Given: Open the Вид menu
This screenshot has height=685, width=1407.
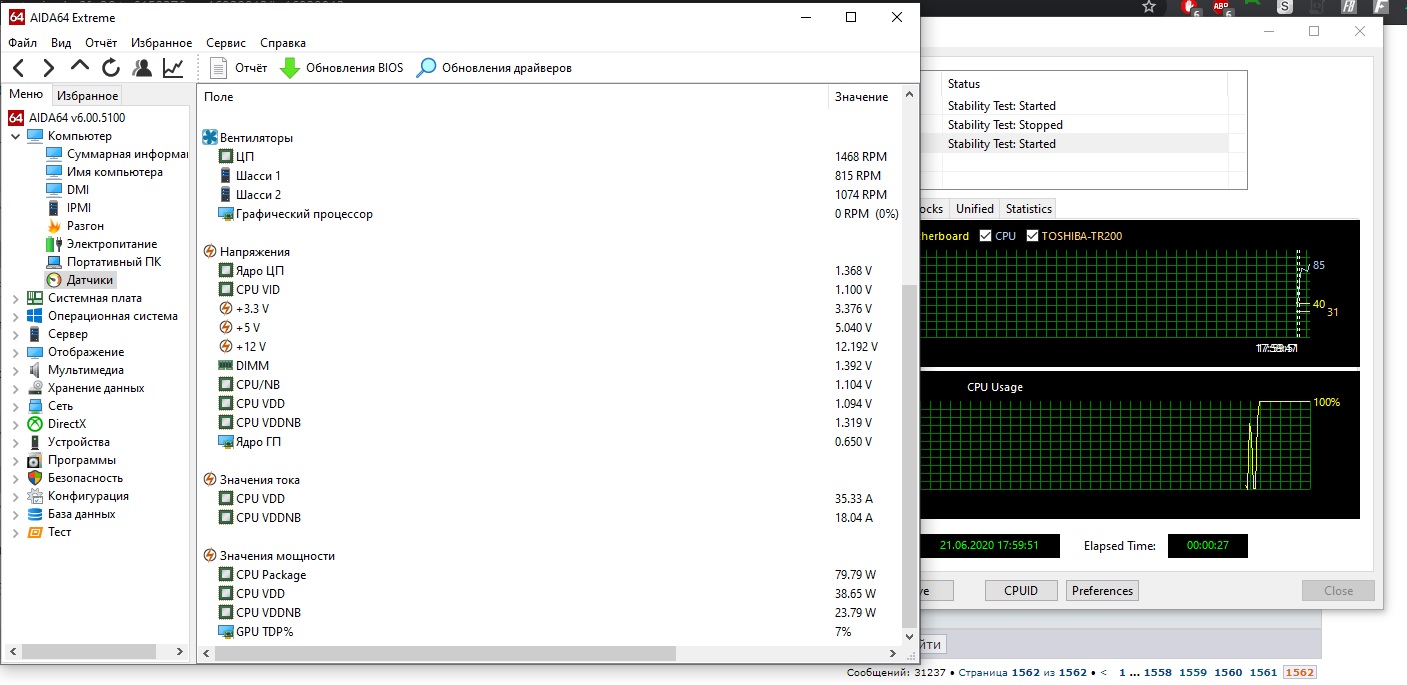Looking at the screenshot, I should click(x=61, y=43).
